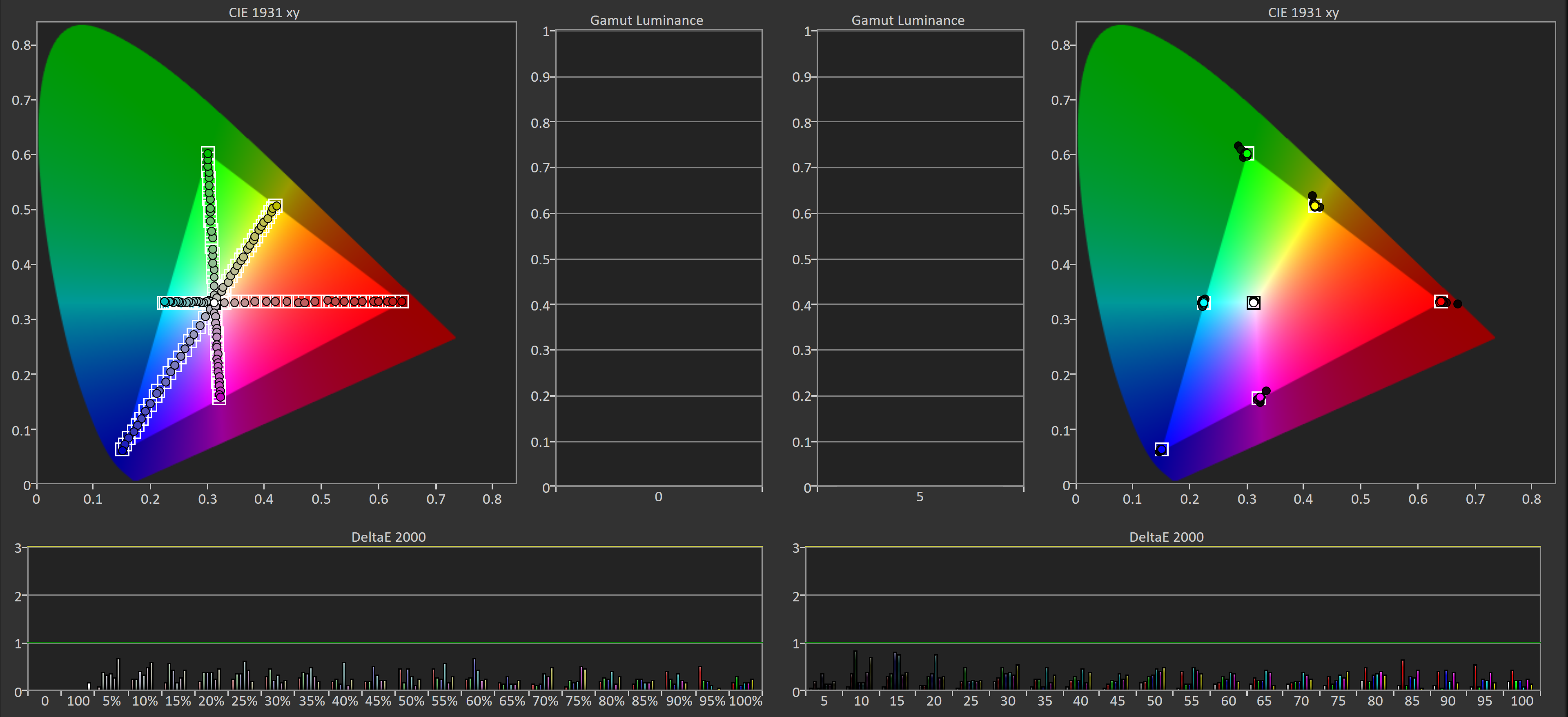1568x717 pixels.
Task: Select white point target in right CIE chart
Action: (1253, 302)
